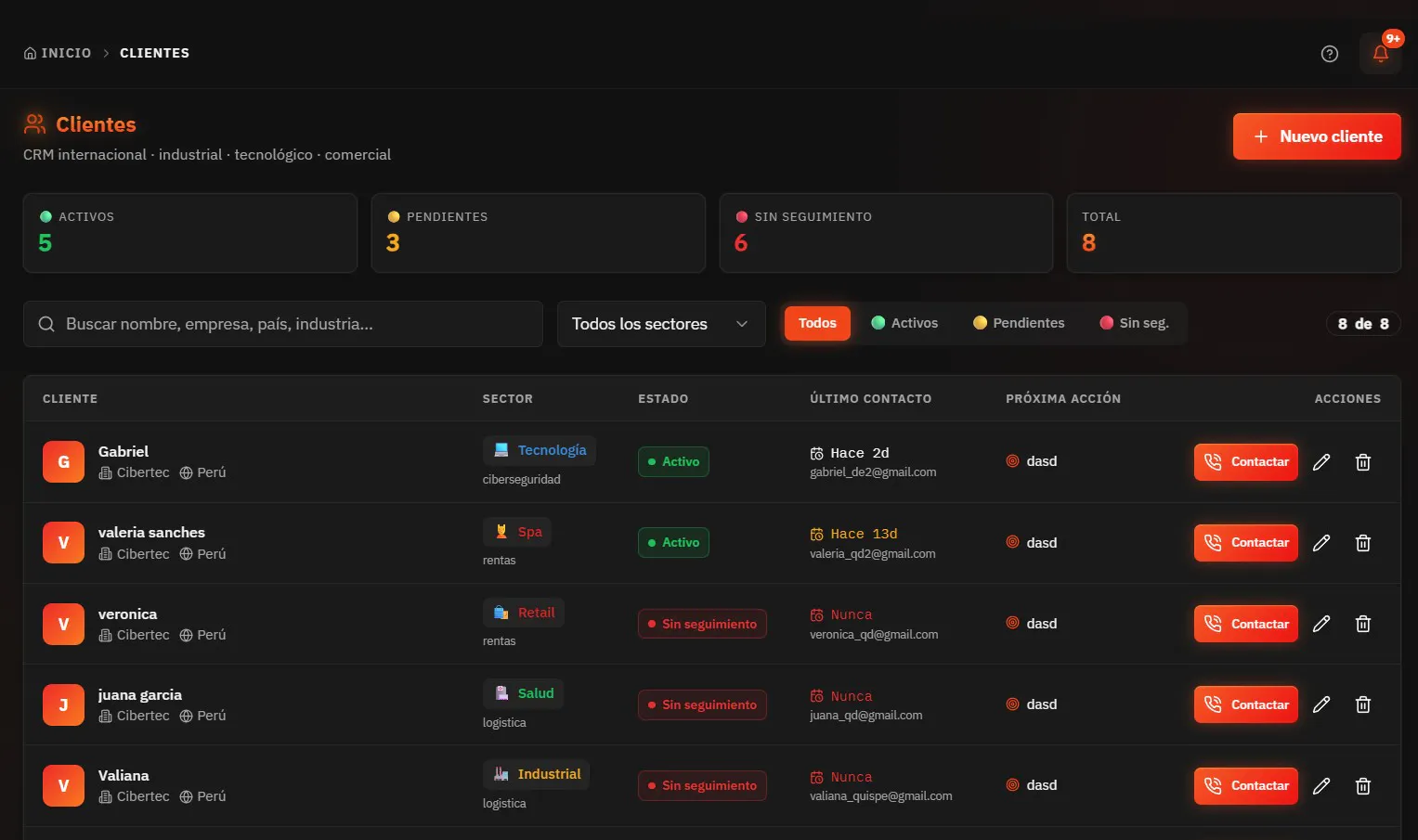The width and height of the screenshot is (1418, 840).
Task: Click the juana garcia avatar with letter J
Action: click(63, 704)
